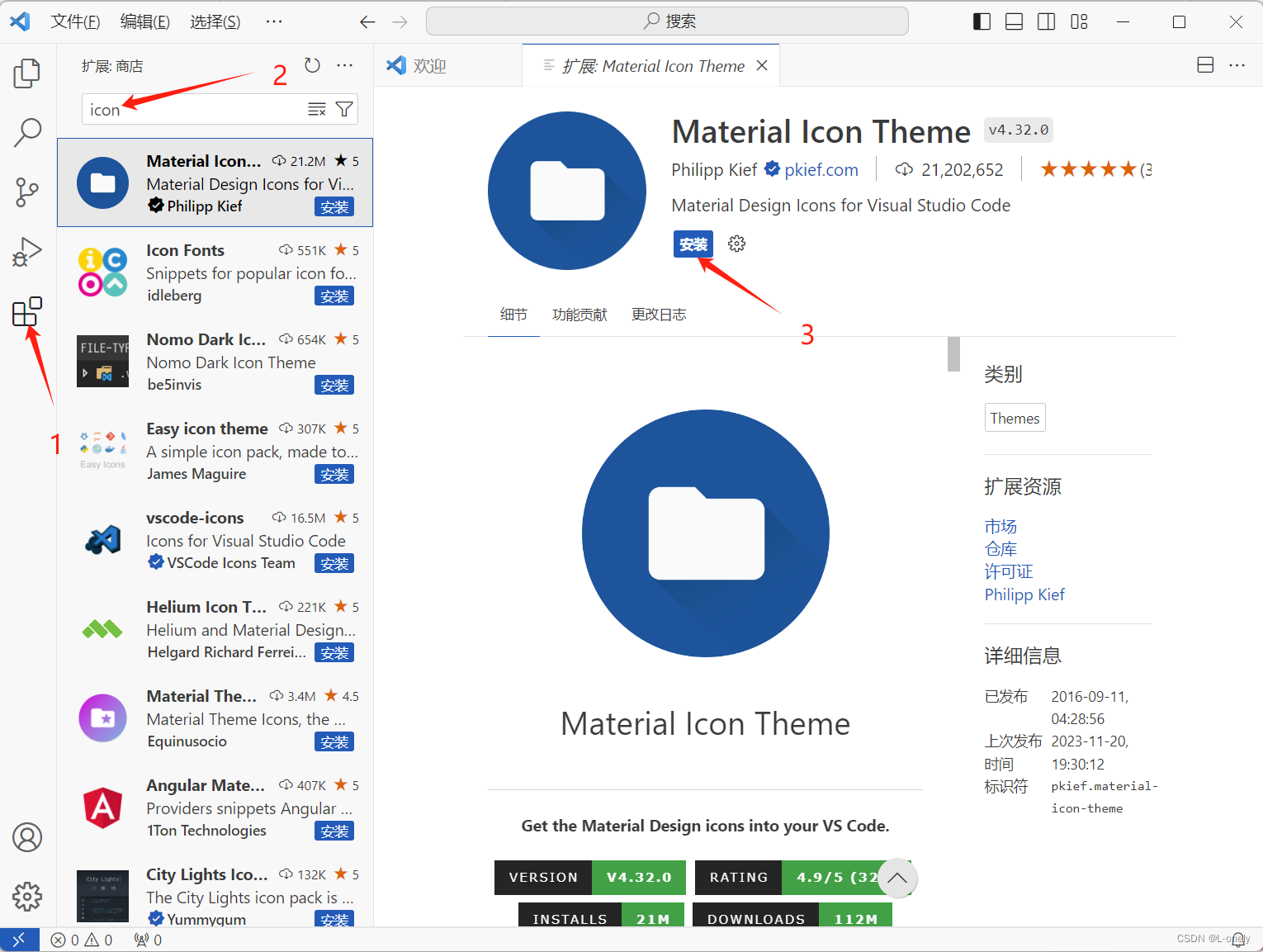Open the Manage gear in activity bar
The height and width of the screenshot is (952, 1263).
(27, 896)
